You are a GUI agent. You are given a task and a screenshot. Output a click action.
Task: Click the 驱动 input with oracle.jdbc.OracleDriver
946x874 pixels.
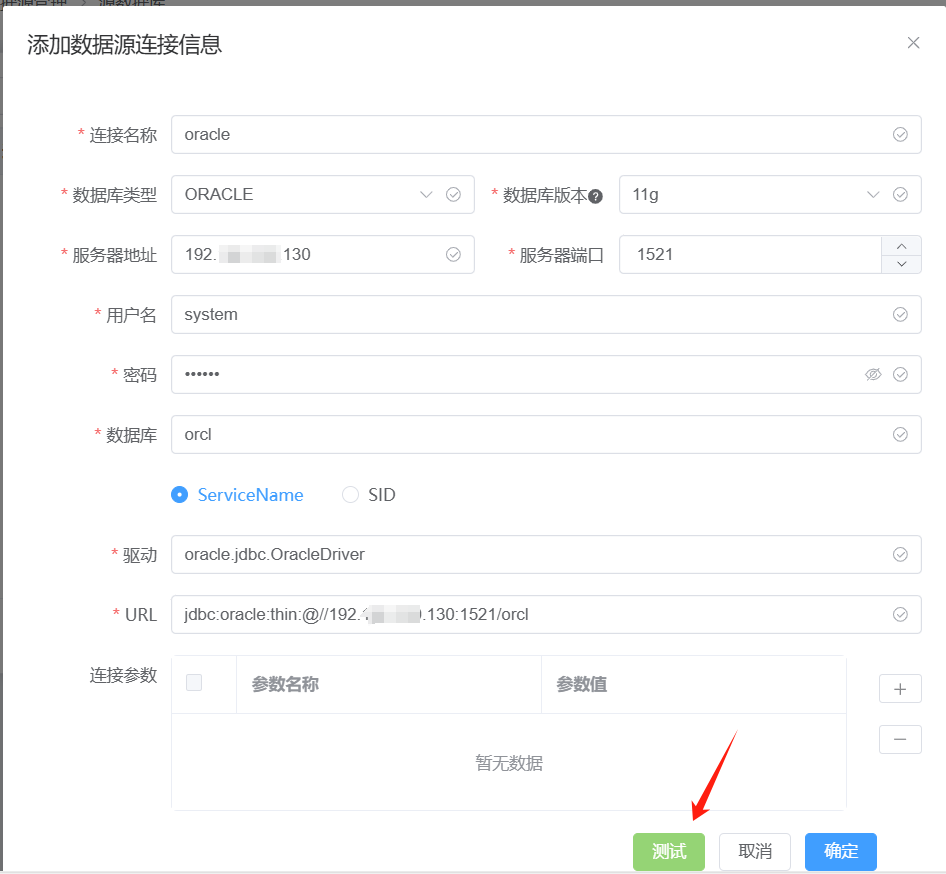[x=546, y=554]
